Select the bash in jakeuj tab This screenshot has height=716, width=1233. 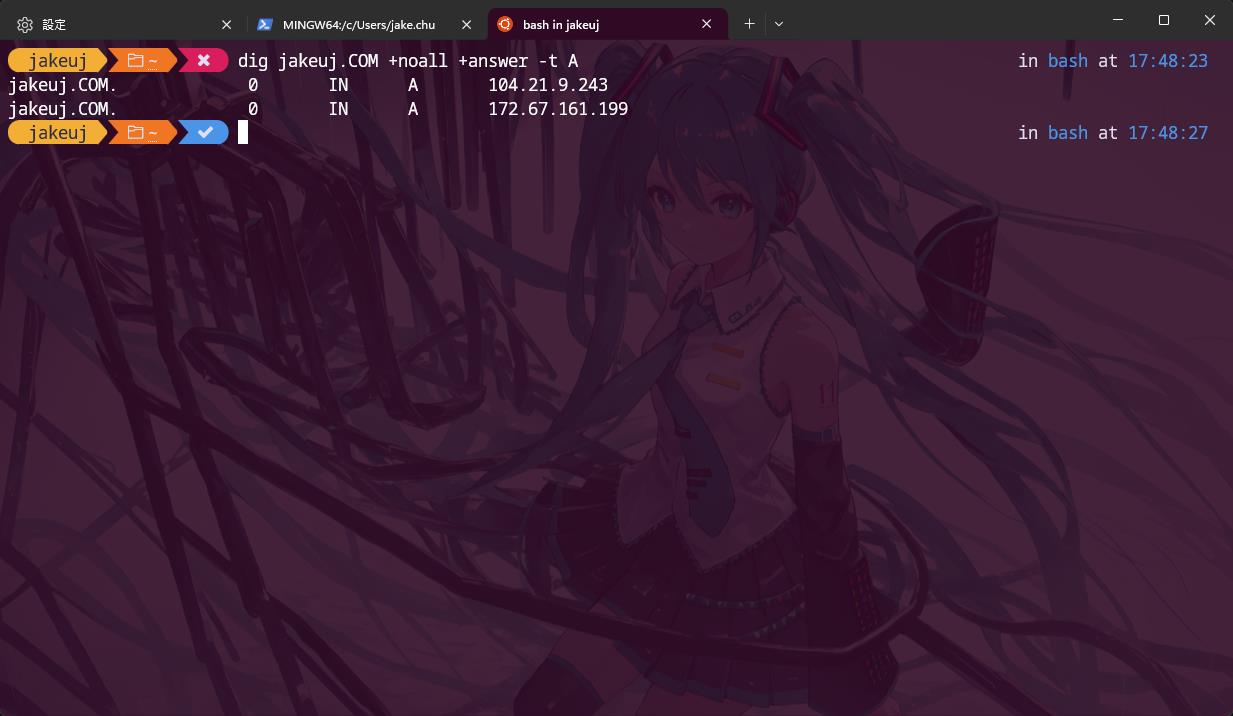(x=608, y=24)
